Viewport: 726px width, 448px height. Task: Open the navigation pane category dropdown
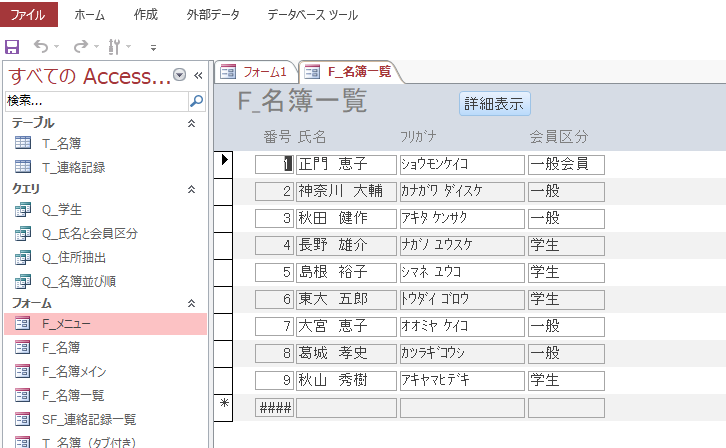pos(179,75)
